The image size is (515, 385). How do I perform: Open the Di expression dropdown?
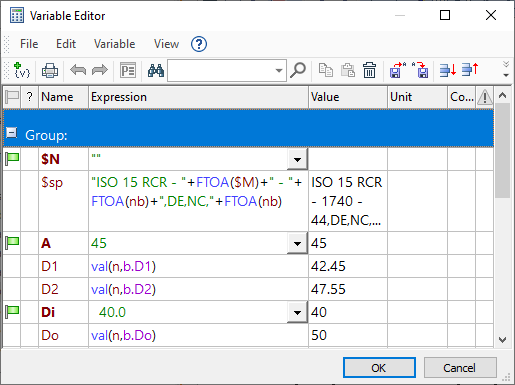tap(297, 312)
